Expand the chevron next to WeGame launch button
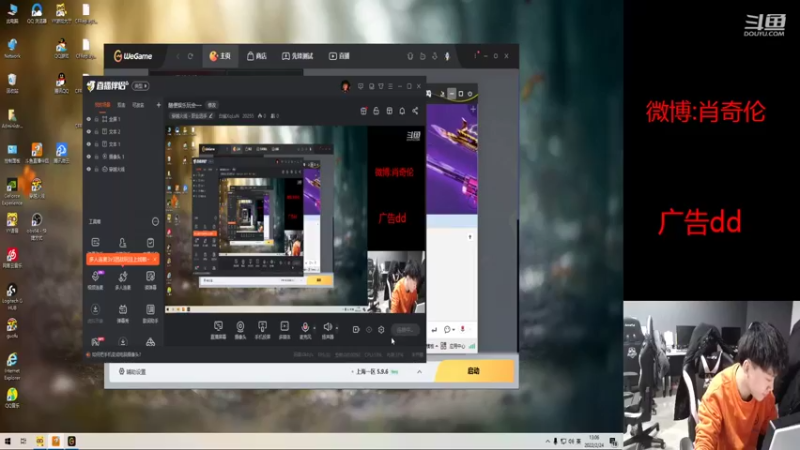This screenshot has height=450, width=800. [x=419, y=372]
